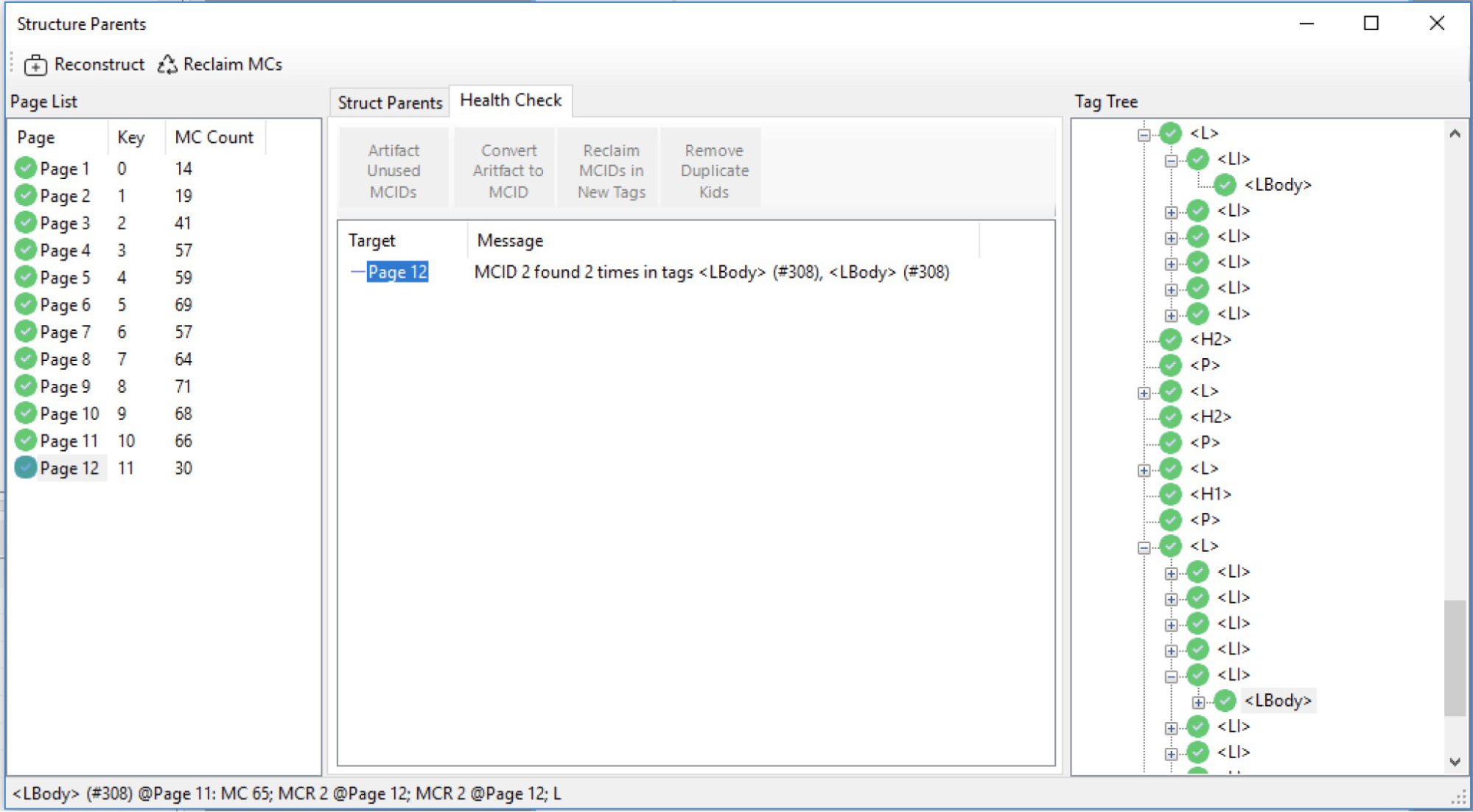Select the Page 12 health check result row
Screen dimensions: 1473x812
click(397, 272)
